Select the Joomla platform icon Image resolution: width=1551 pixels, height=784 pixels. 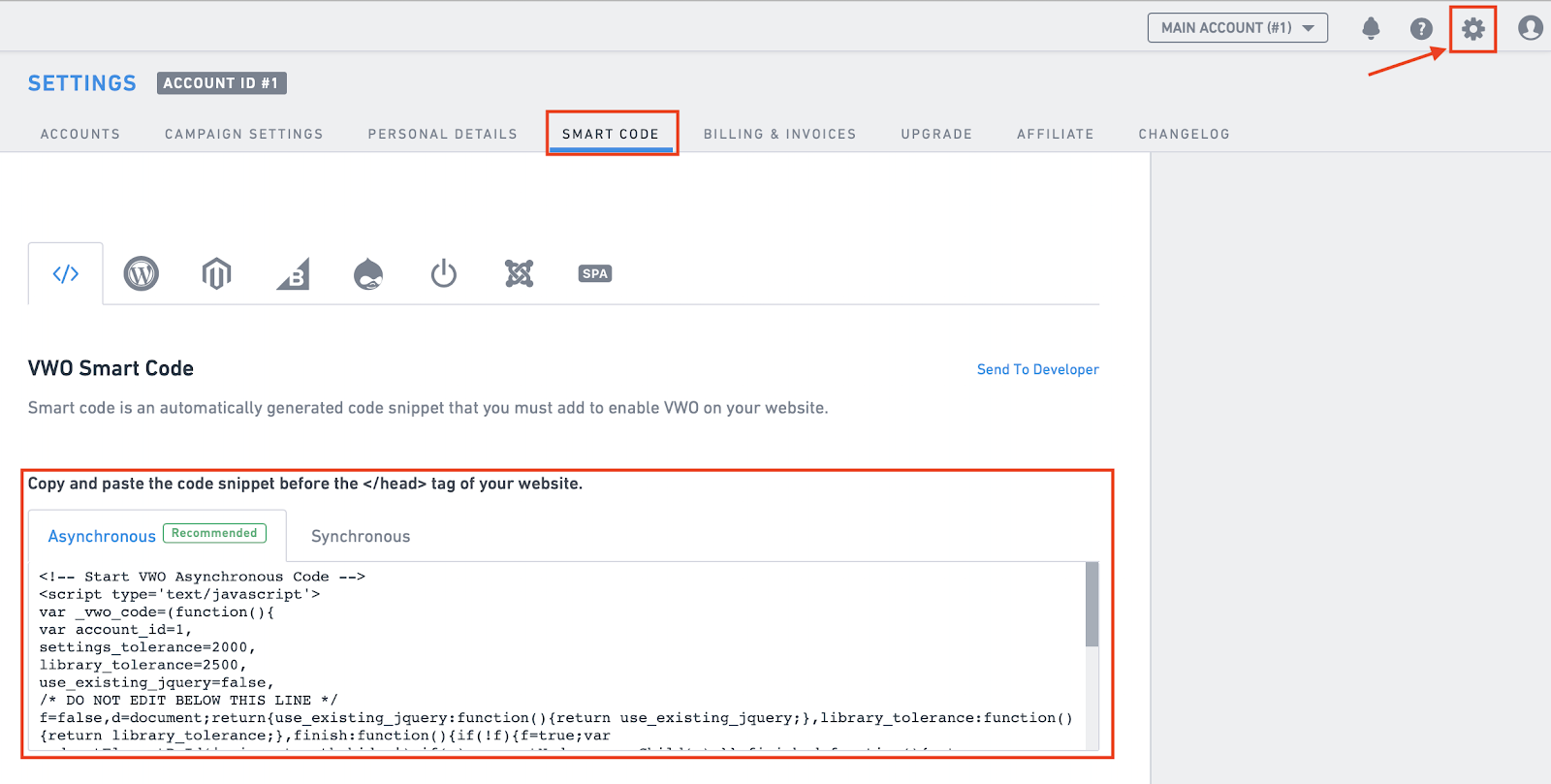[520, 274]
